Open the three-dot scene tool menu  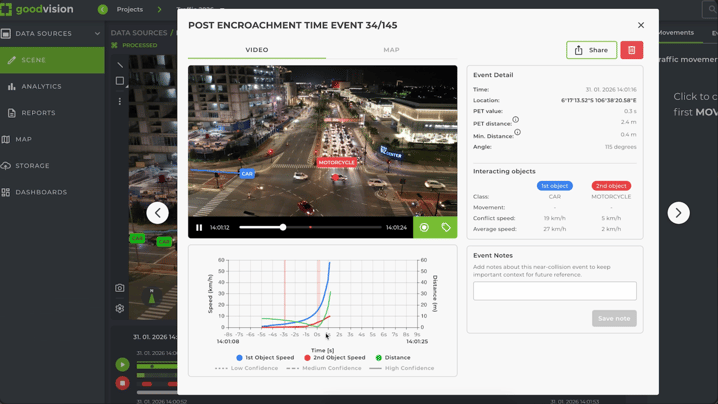[120, 101]
